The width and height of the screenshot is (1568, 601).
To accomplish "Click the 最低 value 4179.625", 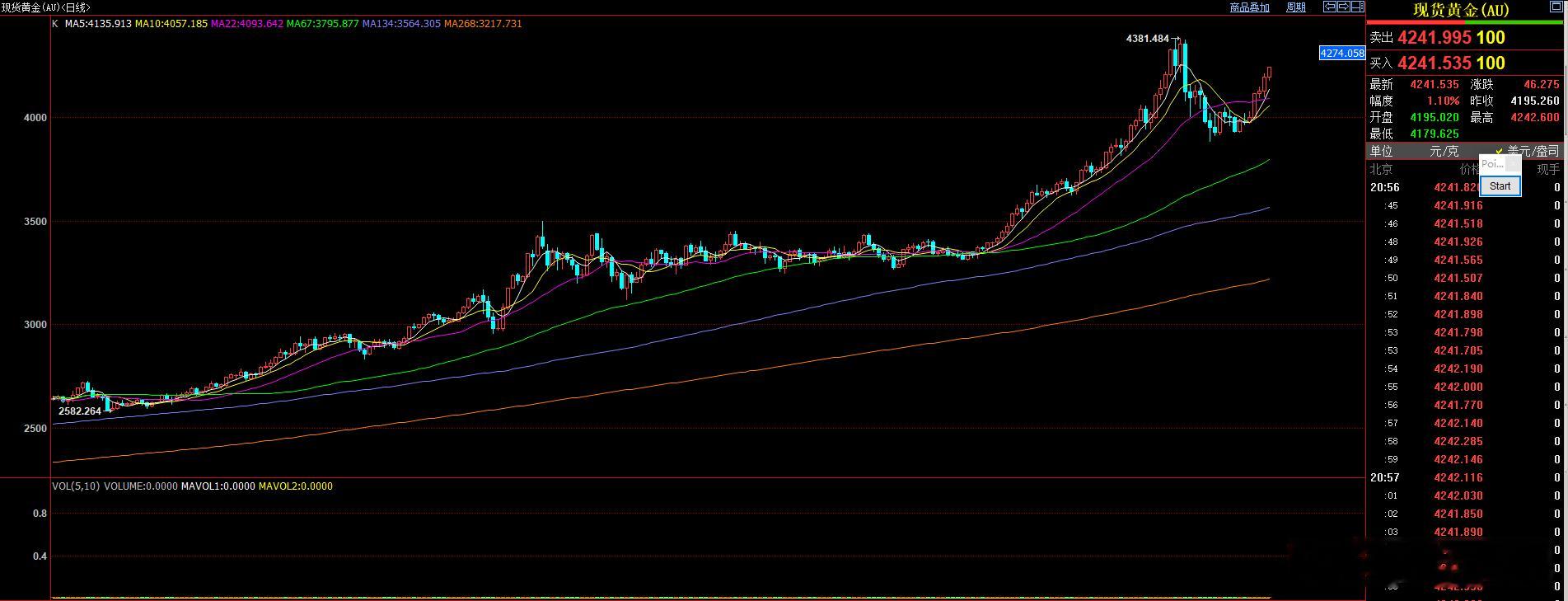I will point(1435,134).
